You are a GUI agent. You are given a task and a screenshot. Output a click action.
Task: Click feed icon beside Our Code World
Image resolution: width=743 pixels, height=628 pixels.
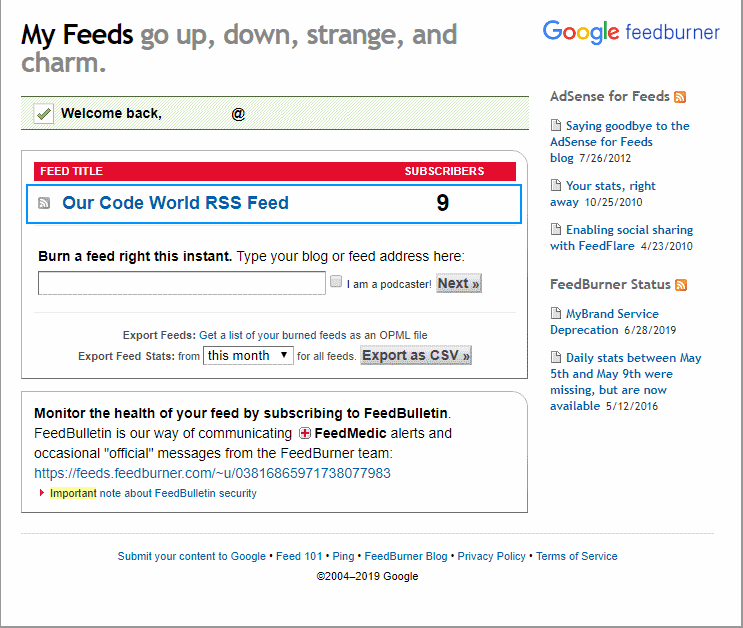pyautogui.click(x=44, y=203)
